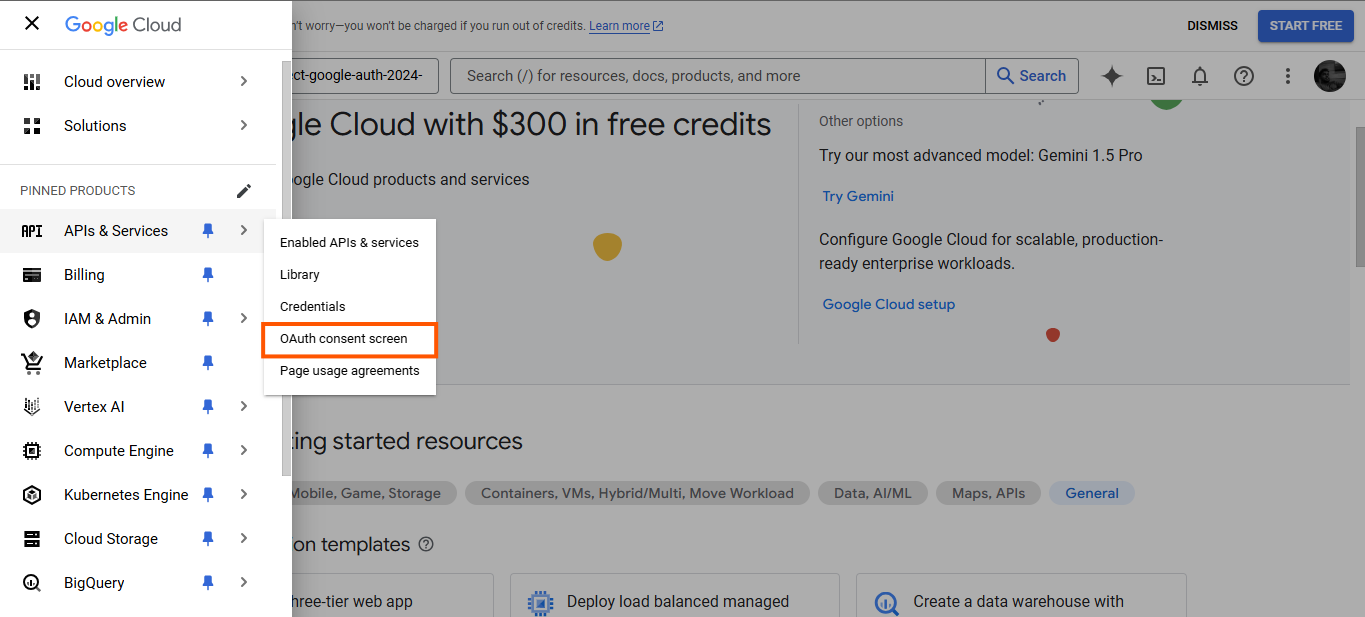This screenshot has width=1365, height=617.
Task: Unpin Billing from pinned products
Action: click(x=207, y=274)
